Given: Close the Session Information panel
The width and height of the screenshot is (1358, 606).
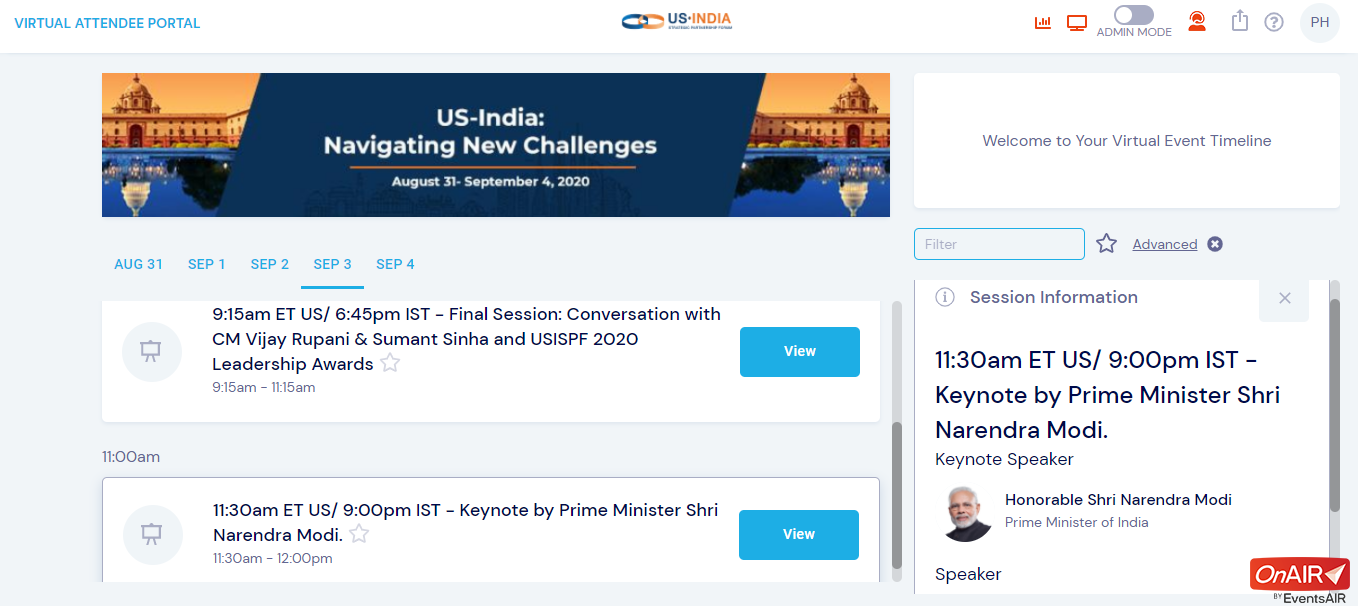Looking at the screenshot, I should [1285, 298].
